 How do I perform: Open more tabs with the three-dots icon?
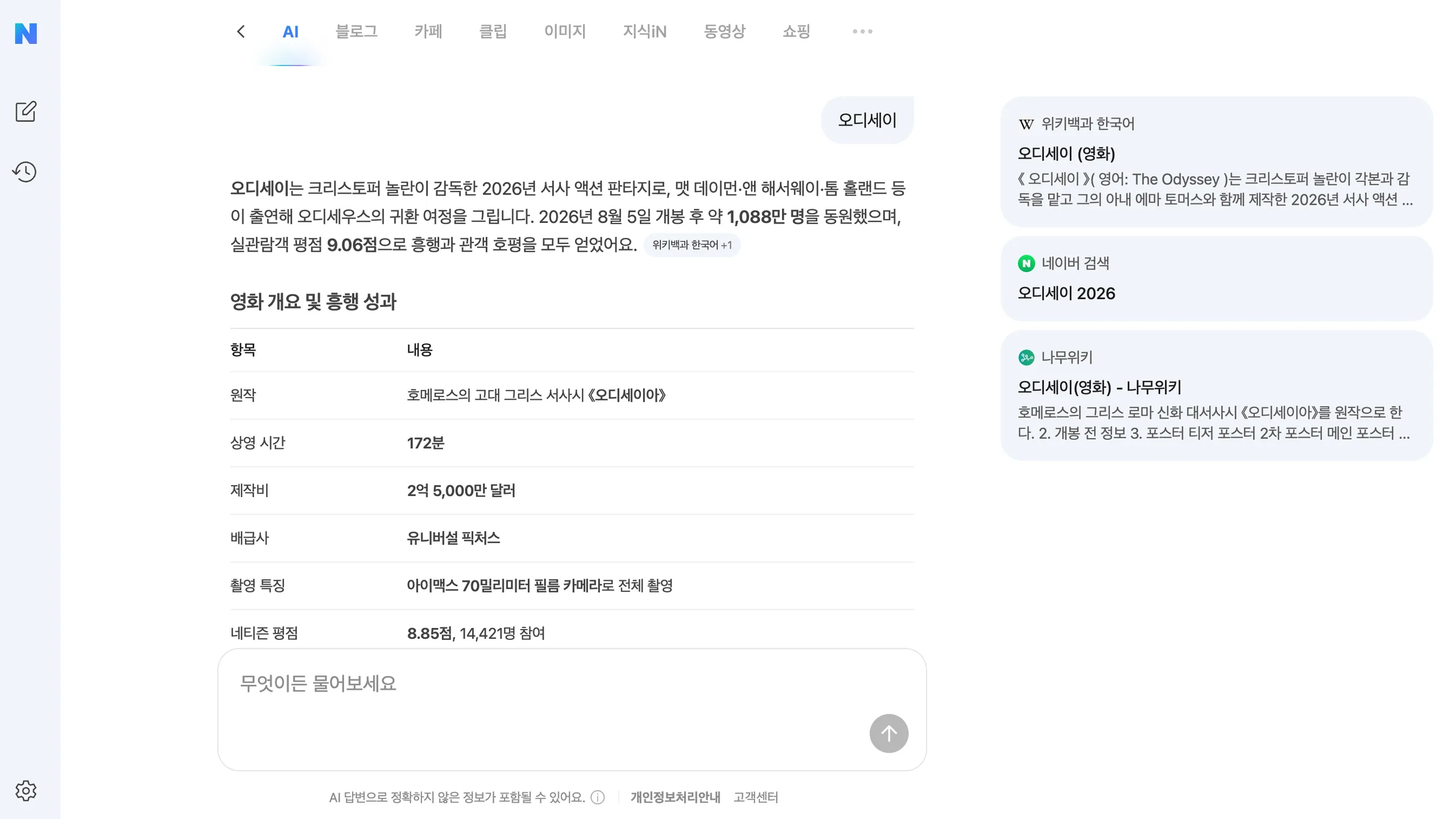pos(862,31)
